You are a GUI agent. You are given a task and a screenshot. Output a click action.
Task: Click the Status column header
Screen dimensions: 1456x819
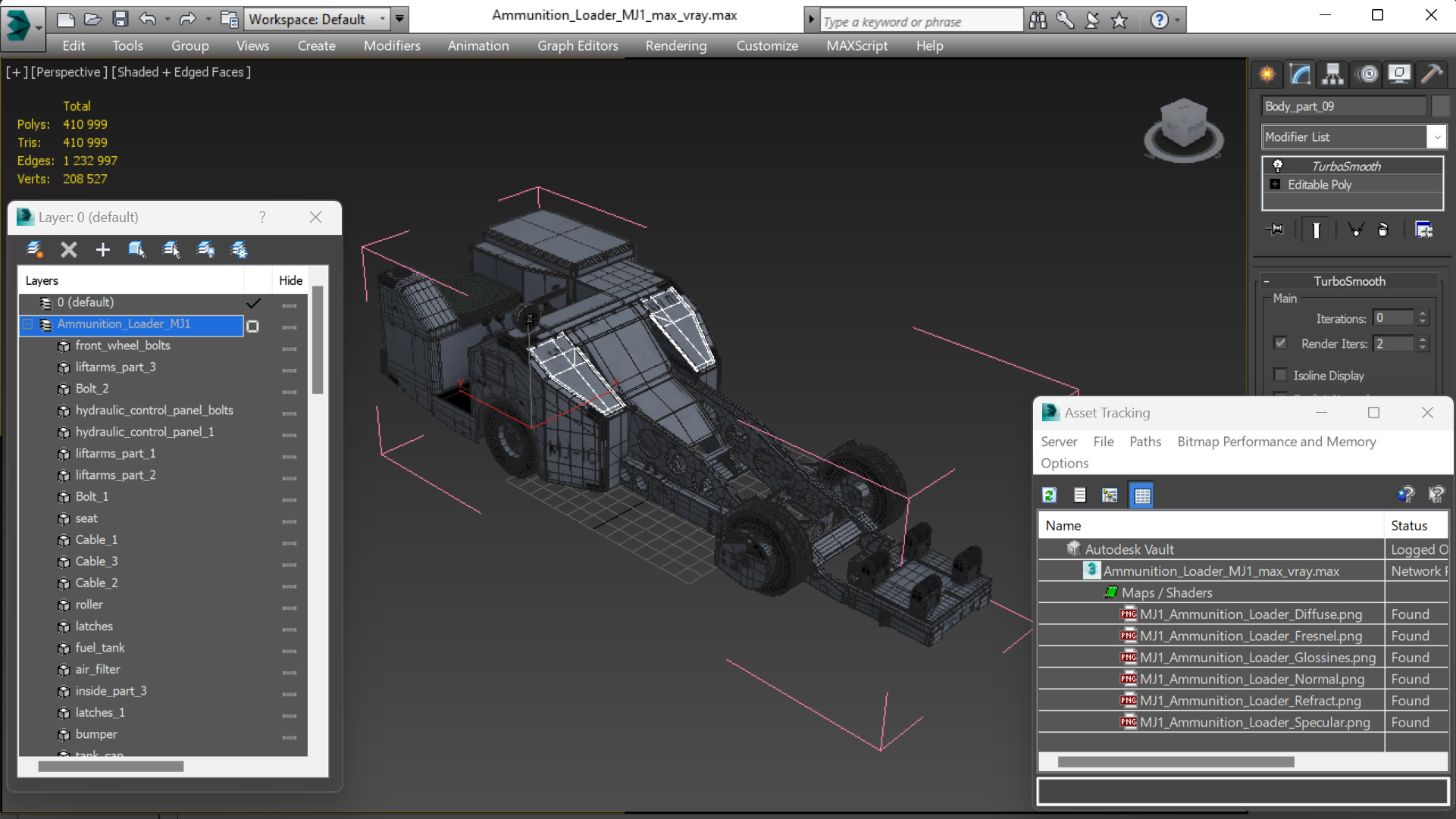pyautogui.click(x=1416, y=525)
